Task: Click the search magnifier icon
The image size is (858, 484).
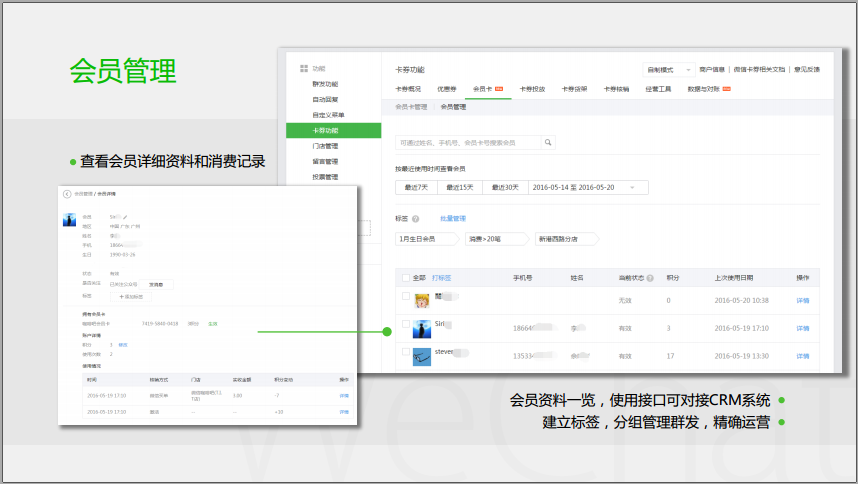Action: coord(548,143)
